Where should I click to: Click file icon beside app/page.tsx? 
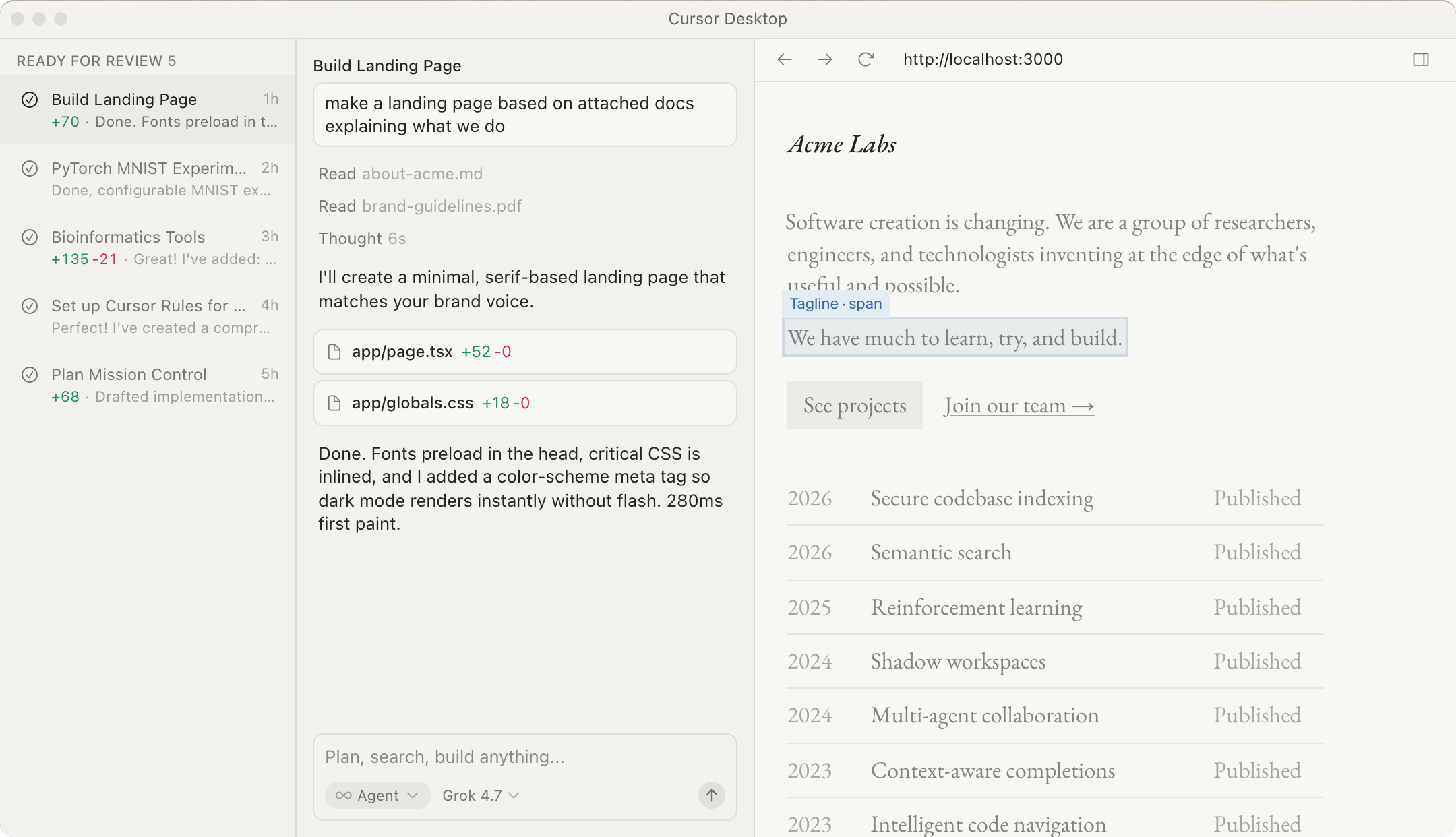click(x=334, y=352)
